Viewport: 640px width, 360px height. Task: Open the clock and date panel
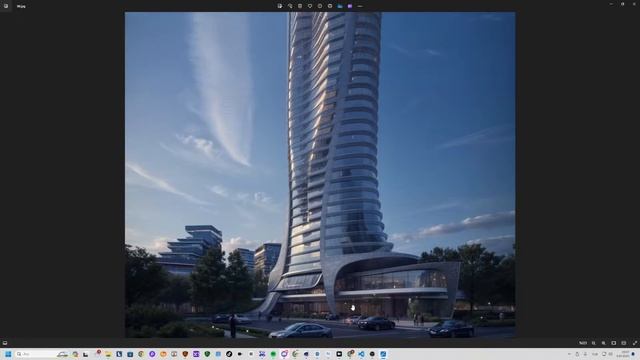pyautogui.click(x=624, y=354)
